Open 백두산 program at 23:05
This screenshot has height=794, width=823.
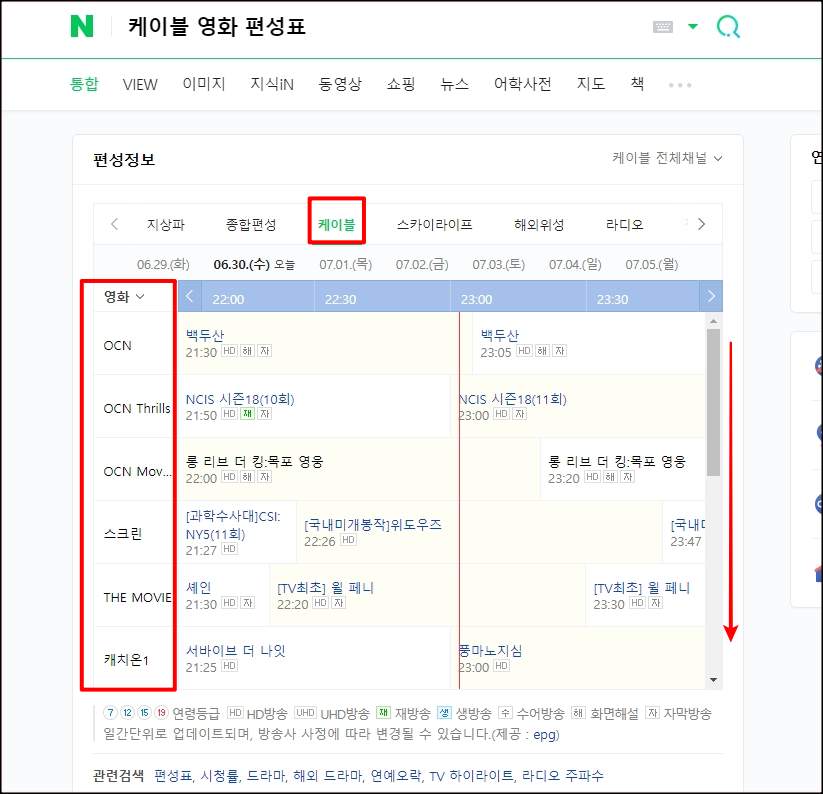pyautogui.click(x=500, y=335)
